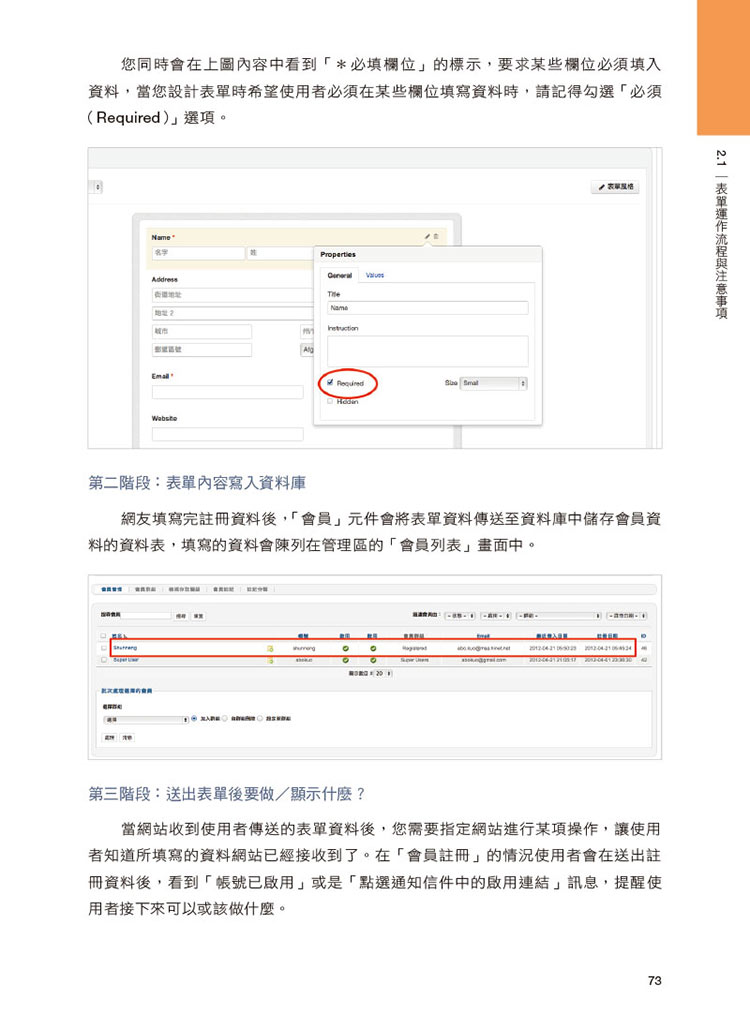Click the second batch clear button at bottom

[x=127, y=737]
